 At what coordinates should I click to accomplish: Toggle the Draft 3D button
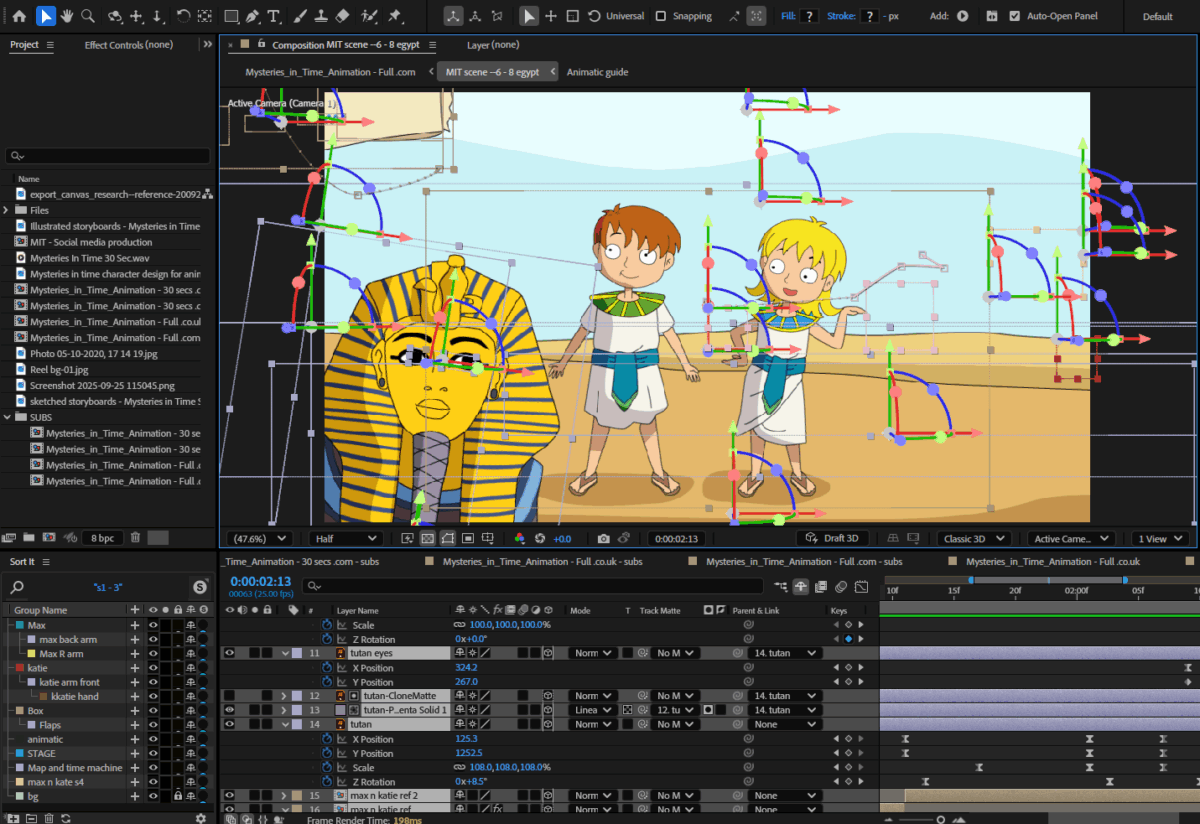pos(833,539)
